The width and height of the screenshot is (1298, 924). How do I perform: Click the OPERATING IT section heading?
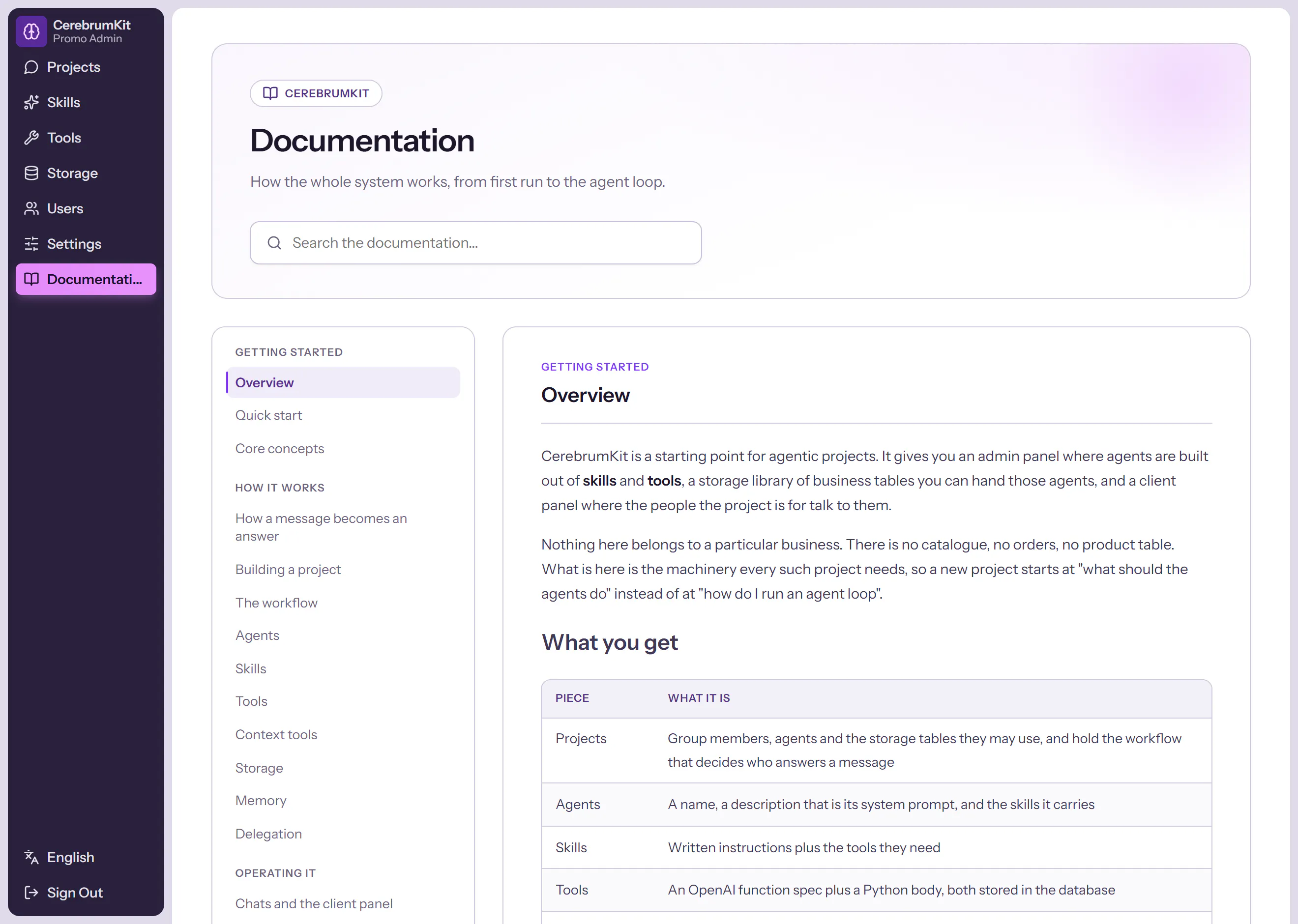pyautogui.click(x=275, y=873)
